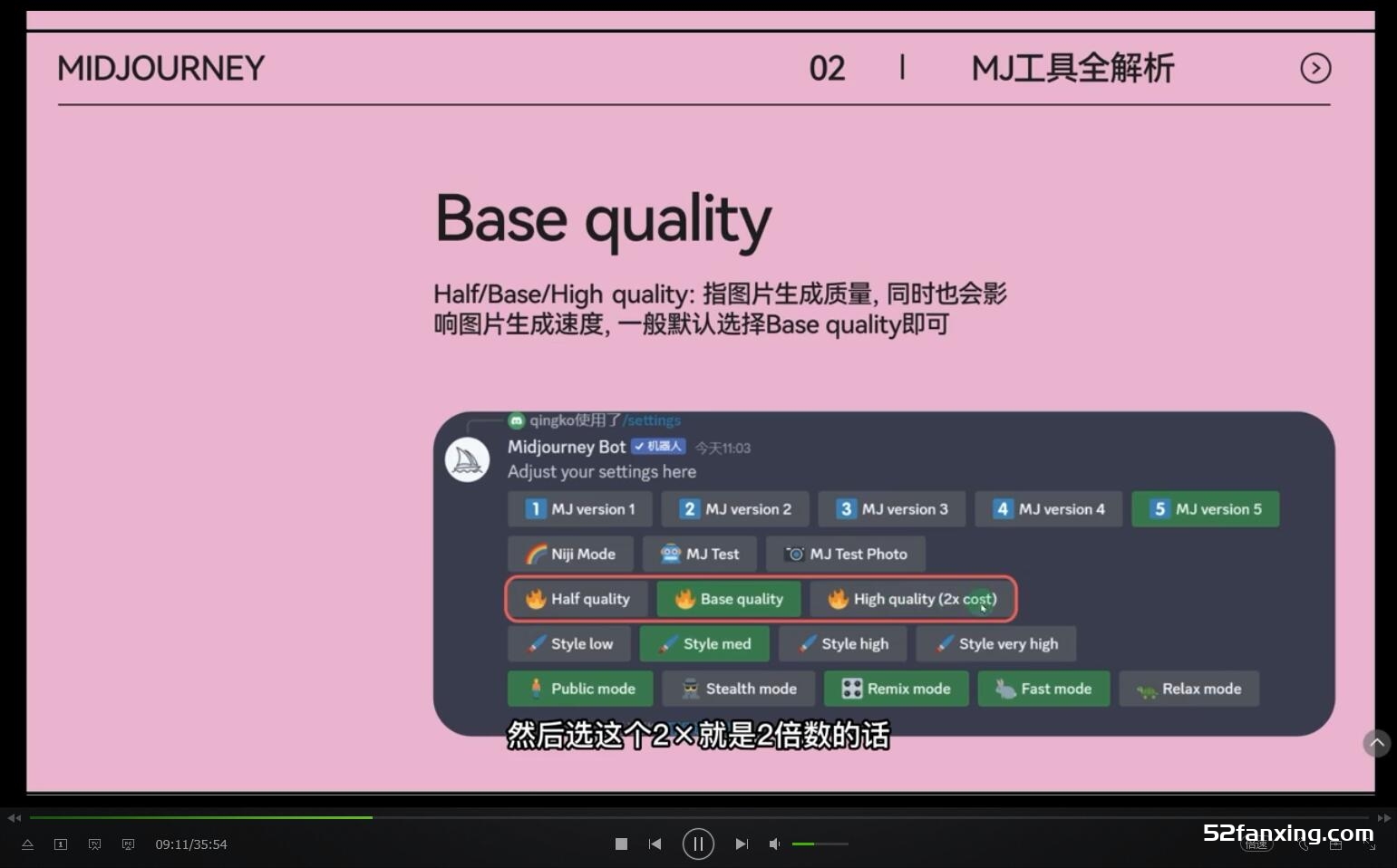Mute the player speaker icon

point(774,844)
